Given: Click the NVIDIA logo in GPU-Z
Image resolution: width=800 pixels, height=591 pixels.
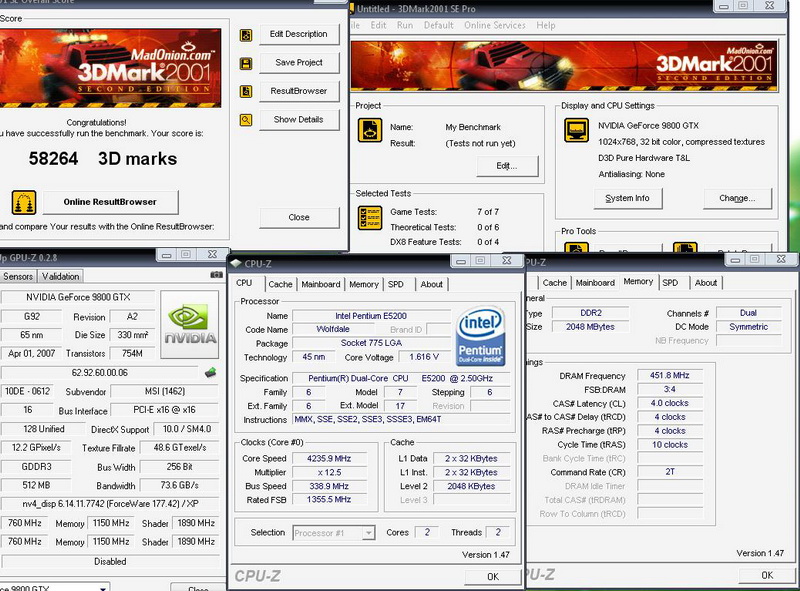Looking at the screenshot, I should coord(190,325).
